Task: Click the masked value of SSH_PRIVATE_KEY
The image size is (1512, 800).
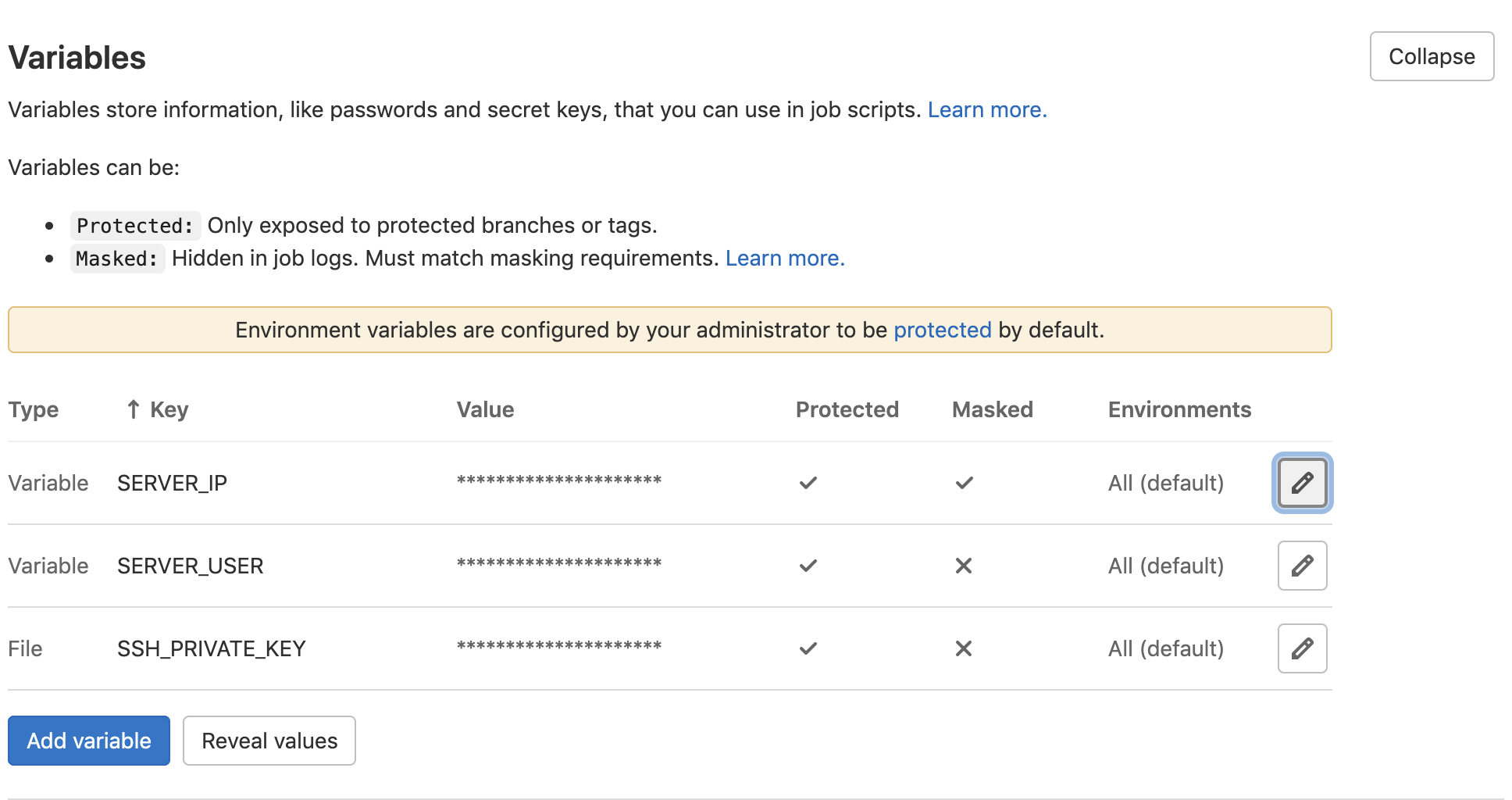Action: coord(559,647)
